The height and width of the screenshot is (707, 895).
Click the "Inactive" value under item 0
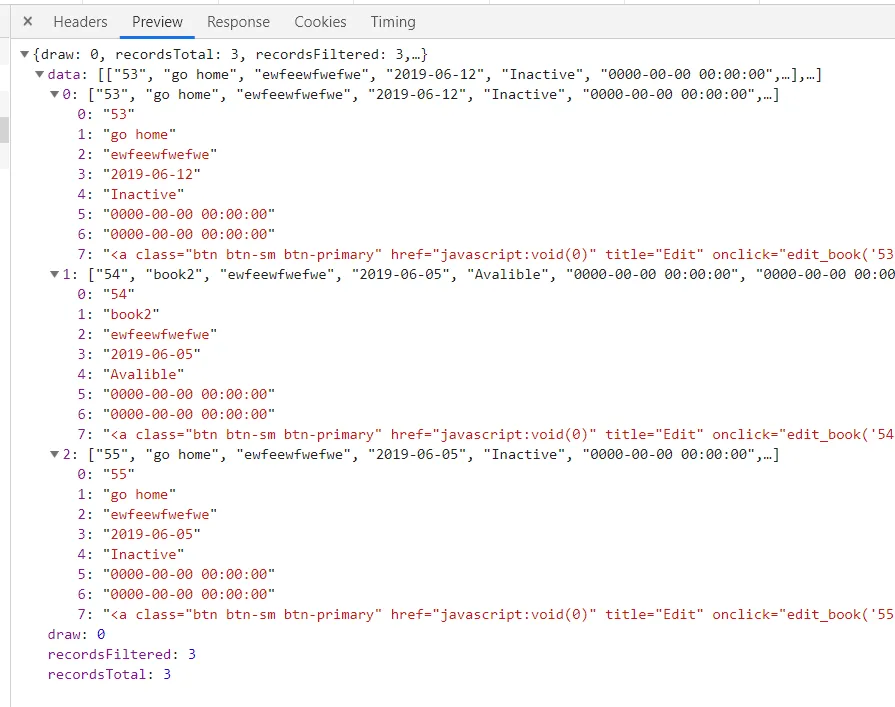point(143,195)
